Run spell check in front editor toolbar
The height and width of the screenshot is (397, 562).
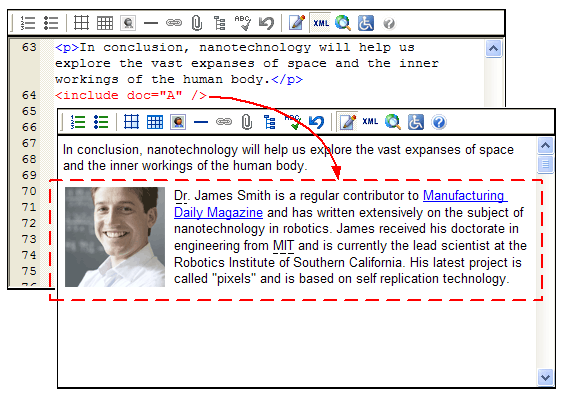click(293, 122)
